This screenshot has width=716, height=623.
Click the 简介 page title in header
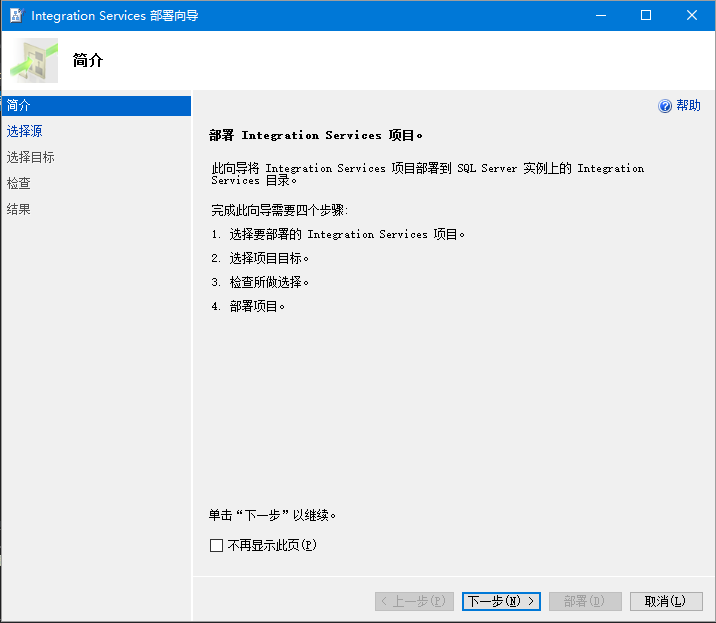[x=88, y=60]
